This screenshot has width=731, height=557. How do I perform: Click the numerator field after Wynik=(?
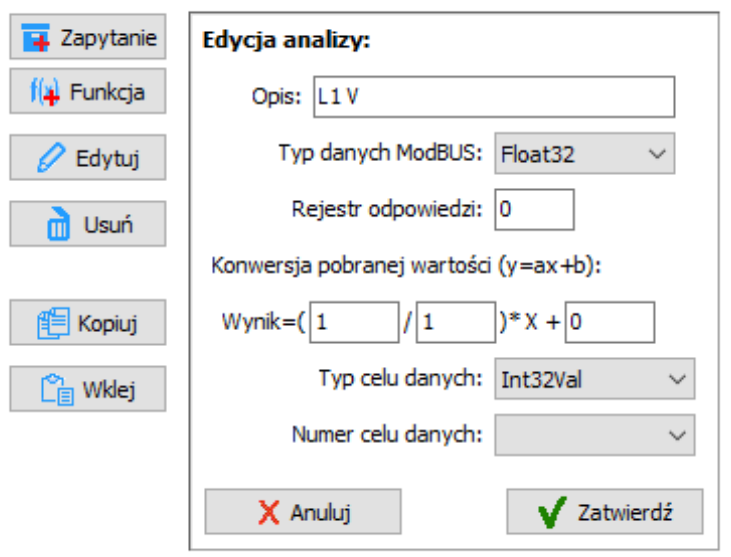(x=354, y=322)
